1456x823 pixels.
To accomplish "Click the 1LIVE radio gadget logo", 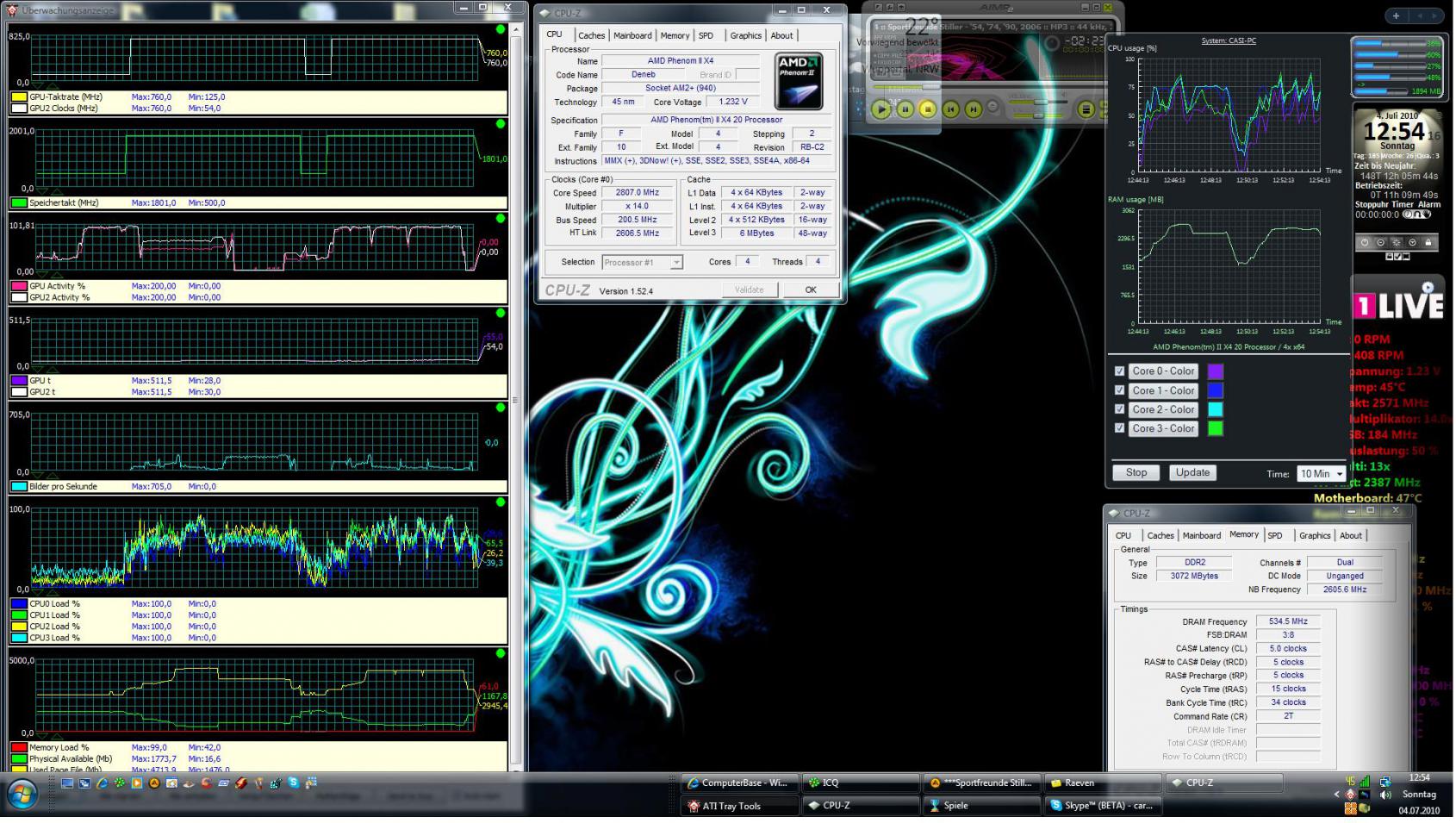I will (1400, 304).
